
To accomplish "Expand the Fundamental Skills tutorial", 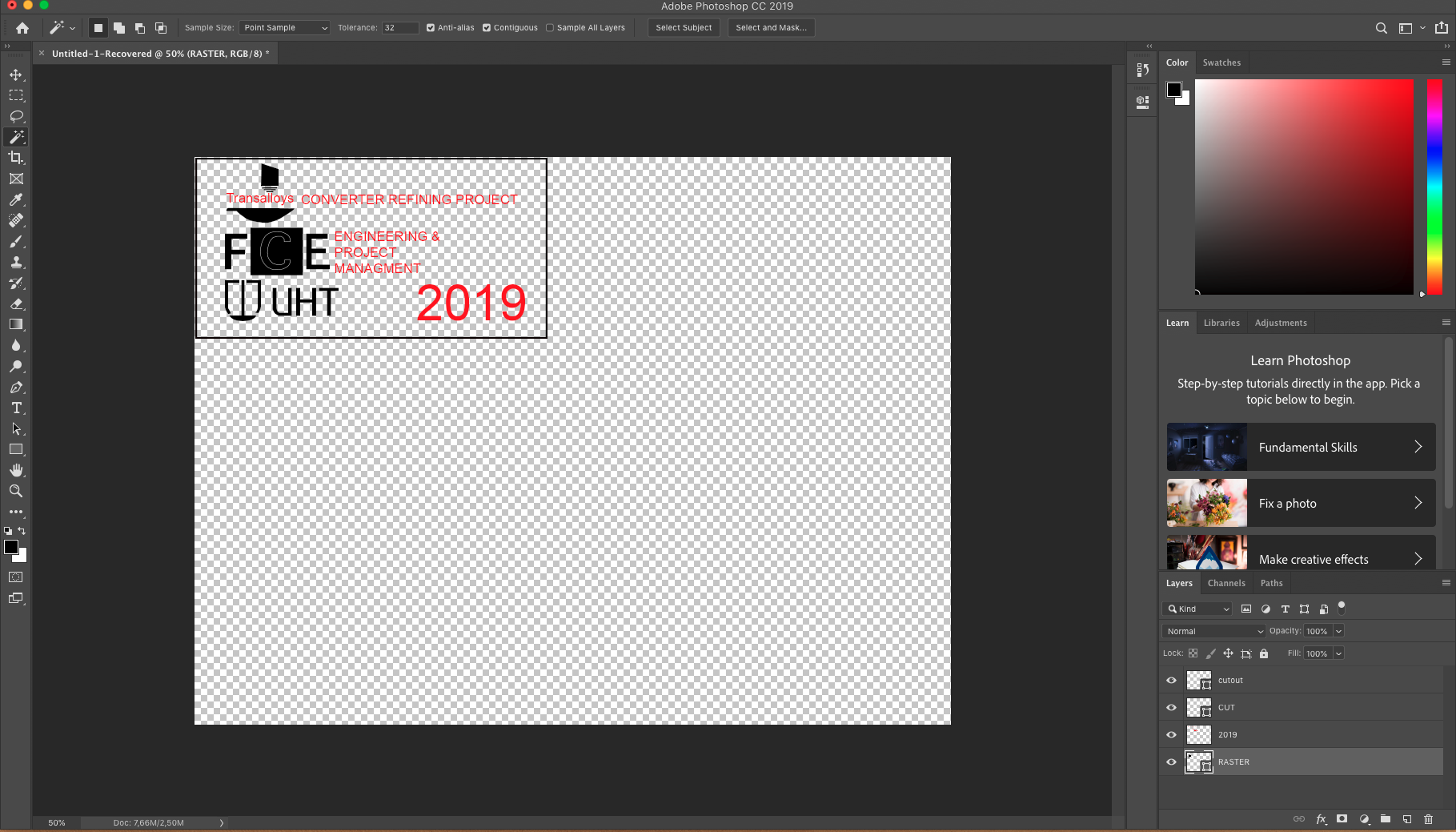I will (x=1301, y=447).
